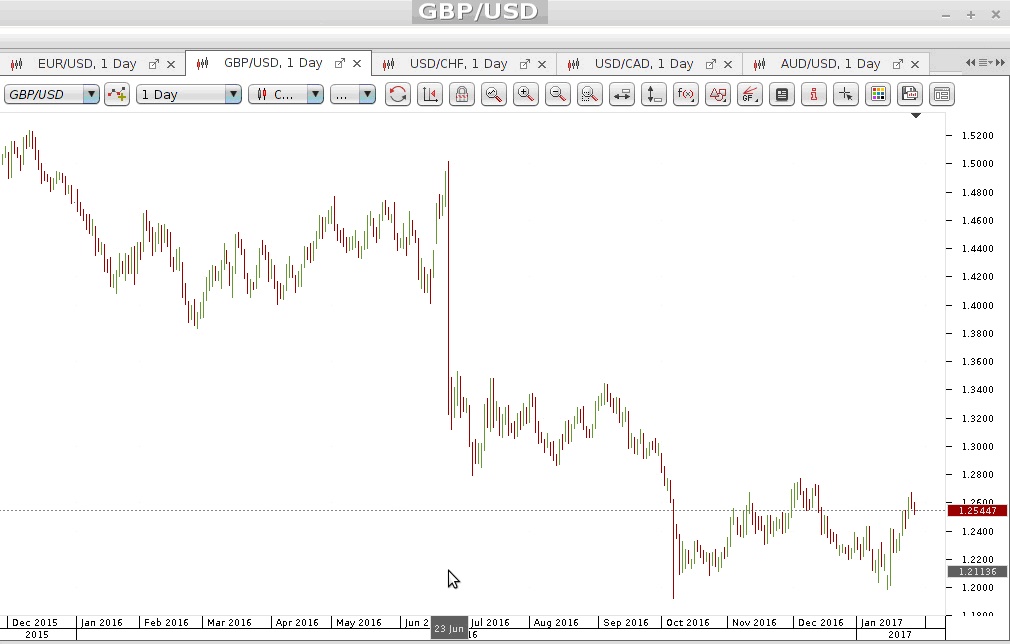The image size is (1010, 644).
Task: Click the zoom in magnifier icon
Action: click(x=525, y=94)
